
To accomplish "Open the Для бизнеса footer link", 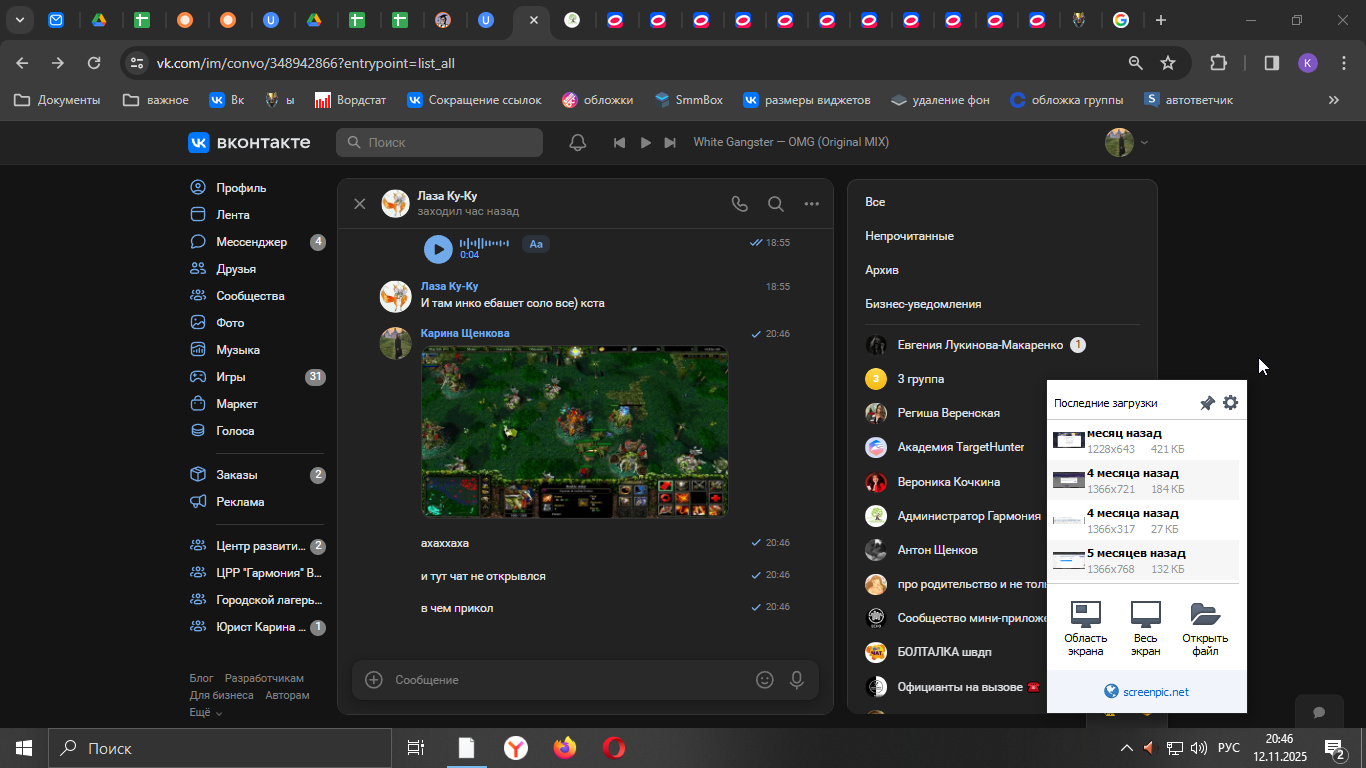I will pos(222,695).
